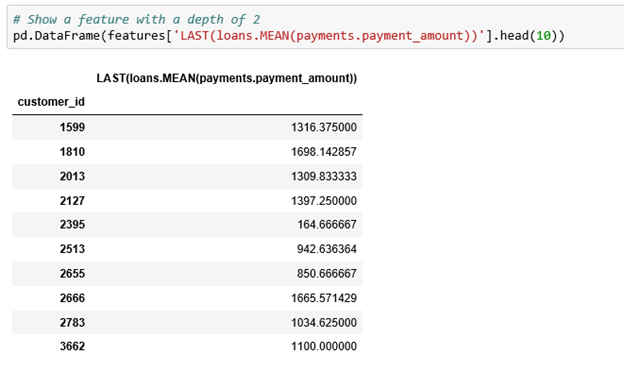Click the value 1034.625000 cell

324,322
